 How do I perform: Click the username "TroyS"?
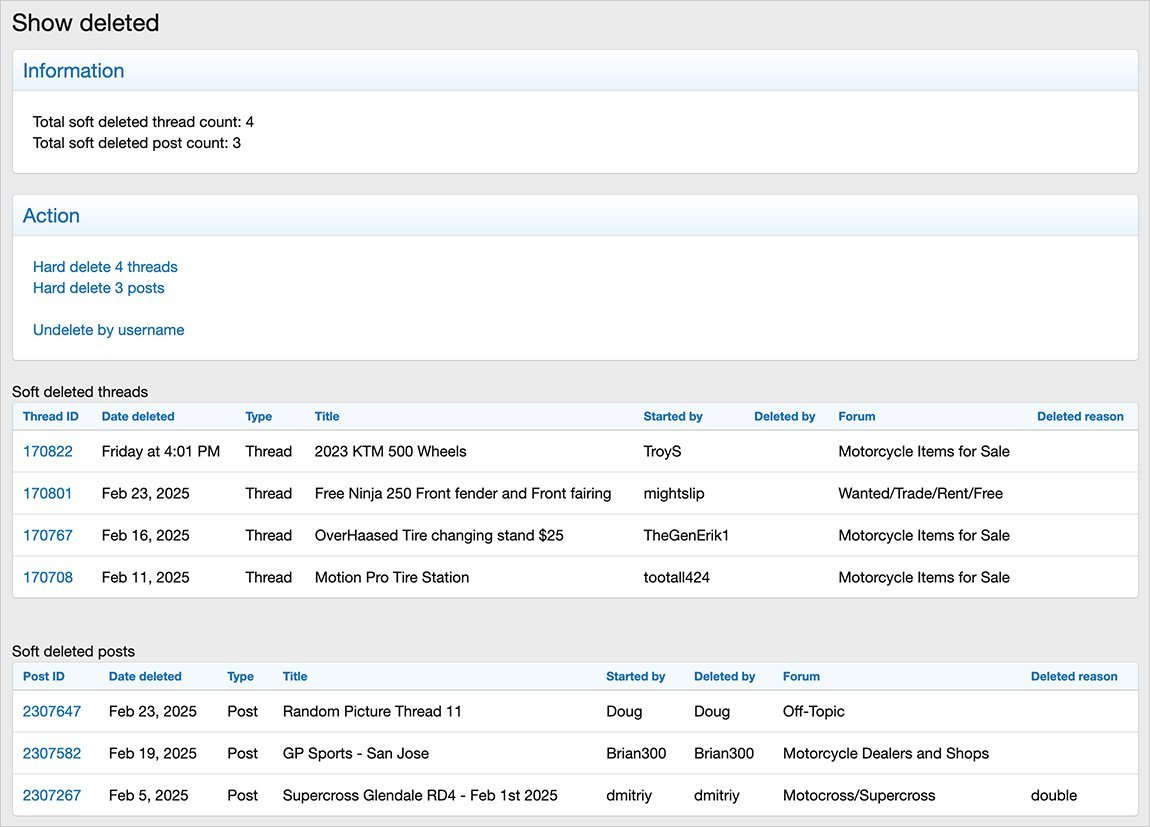(x=662, y=452)
